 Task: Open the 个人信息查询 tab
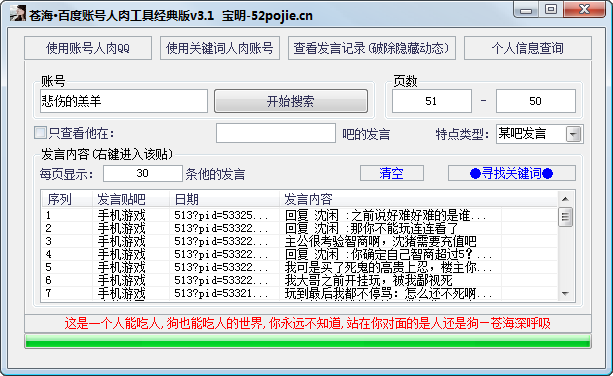[528, 48]
